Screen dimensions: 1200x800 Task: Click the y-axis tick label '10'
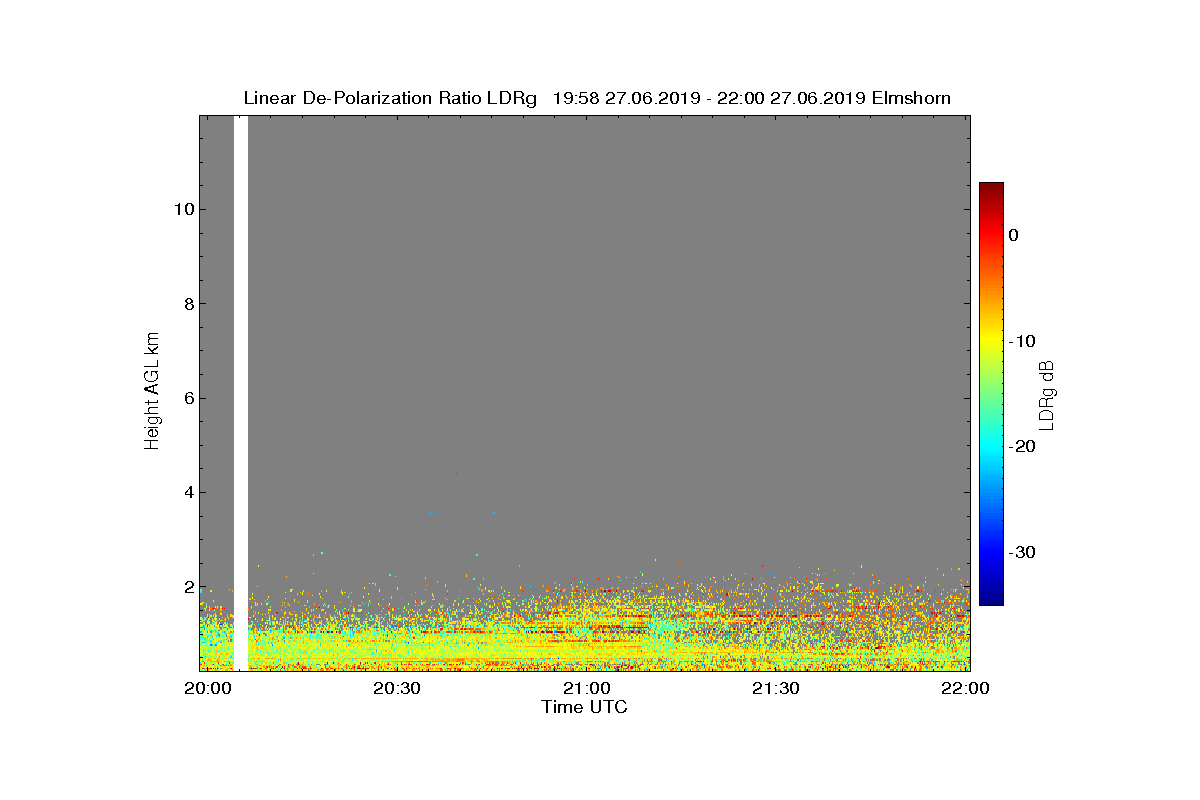point(183,209)
